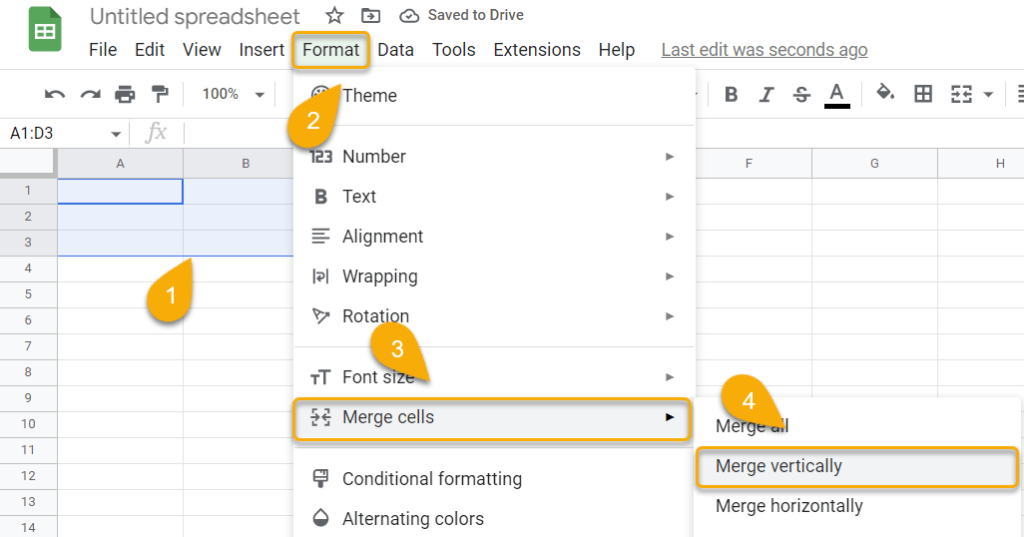
Task: Star the Untitled spreadsheet
Action: coord(334,16)
